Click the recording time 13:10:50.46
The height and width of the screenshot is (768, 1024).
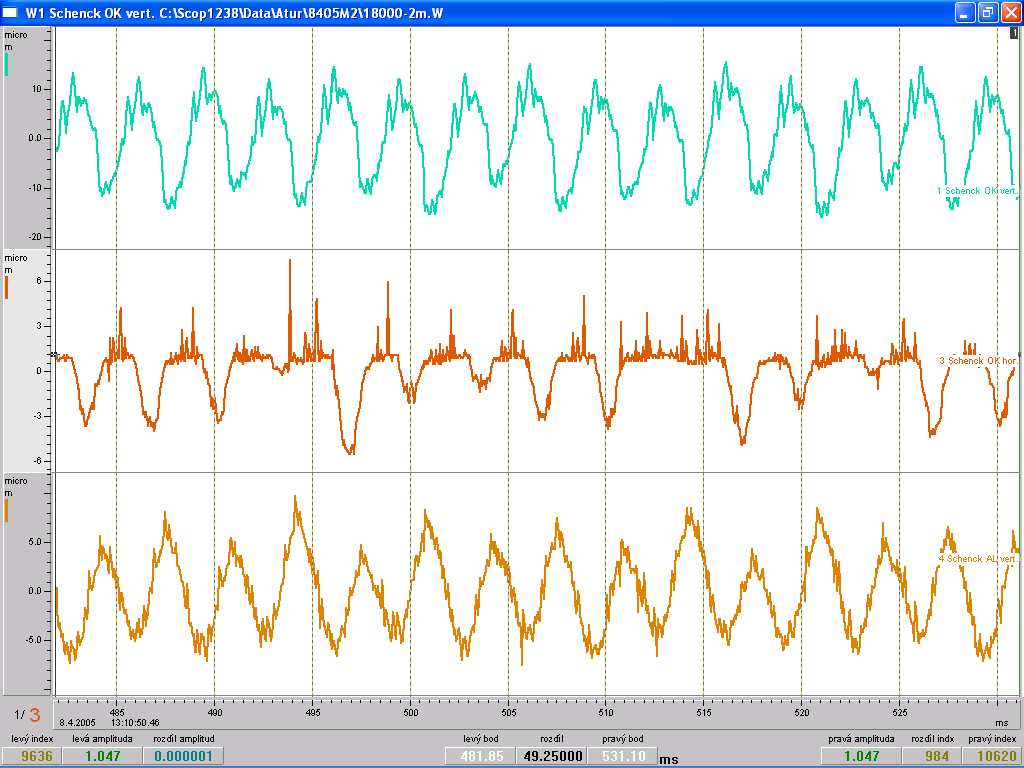click(135, 723)
